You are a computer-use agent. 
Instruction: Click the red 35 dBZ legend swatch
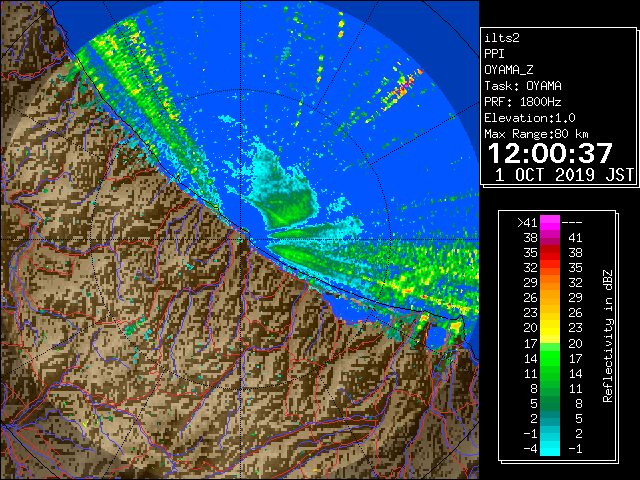point(550,253)
